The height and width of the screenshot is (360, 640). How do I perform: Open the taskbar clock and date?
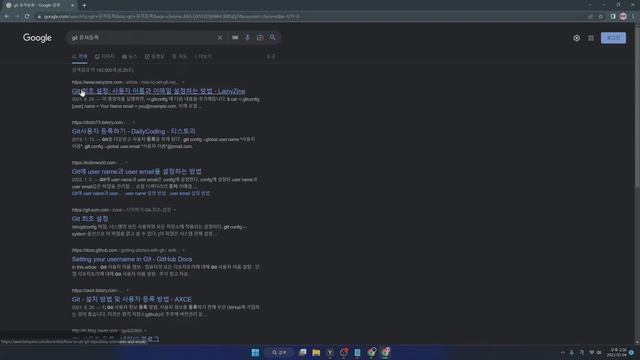pos(616,352)
